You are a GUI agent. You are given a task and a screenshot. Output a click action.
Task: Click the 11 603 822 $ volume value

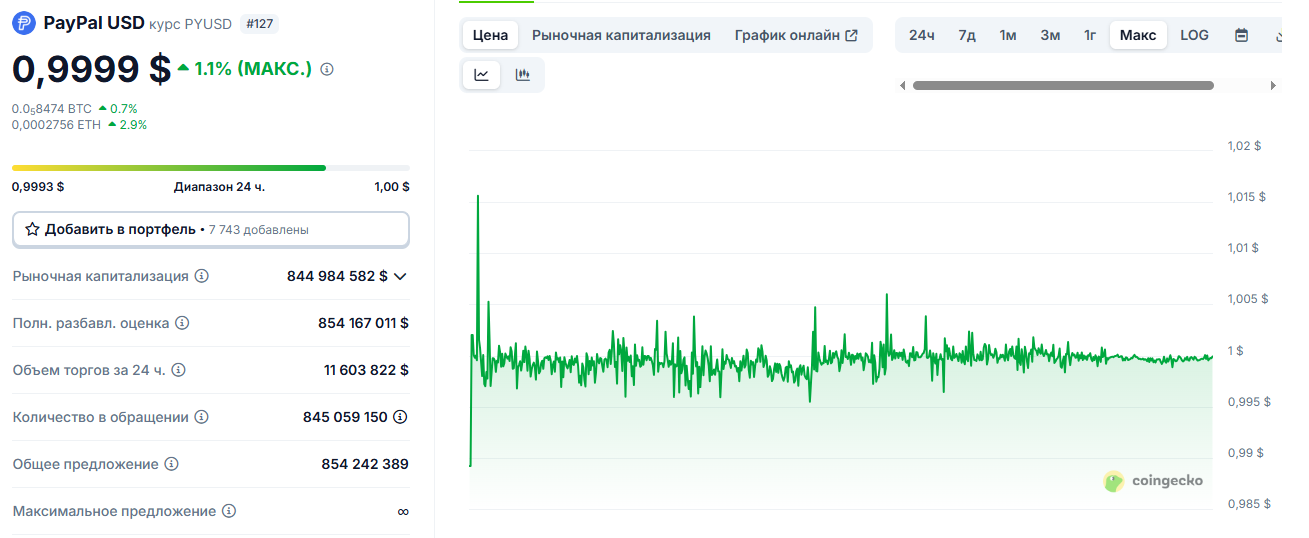tap(366, 370)
